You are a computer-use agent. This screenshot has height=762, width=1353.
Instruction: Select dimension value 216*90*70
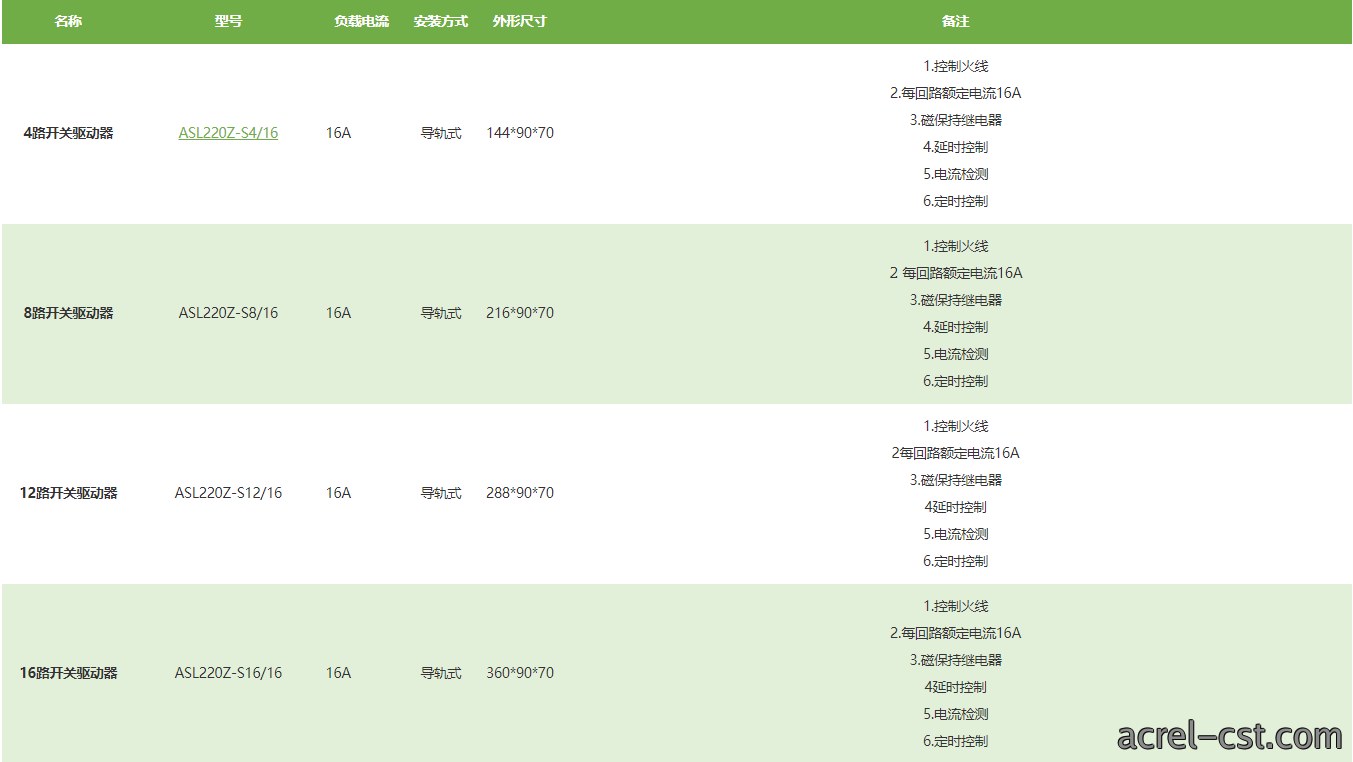(x=520, y=313)
